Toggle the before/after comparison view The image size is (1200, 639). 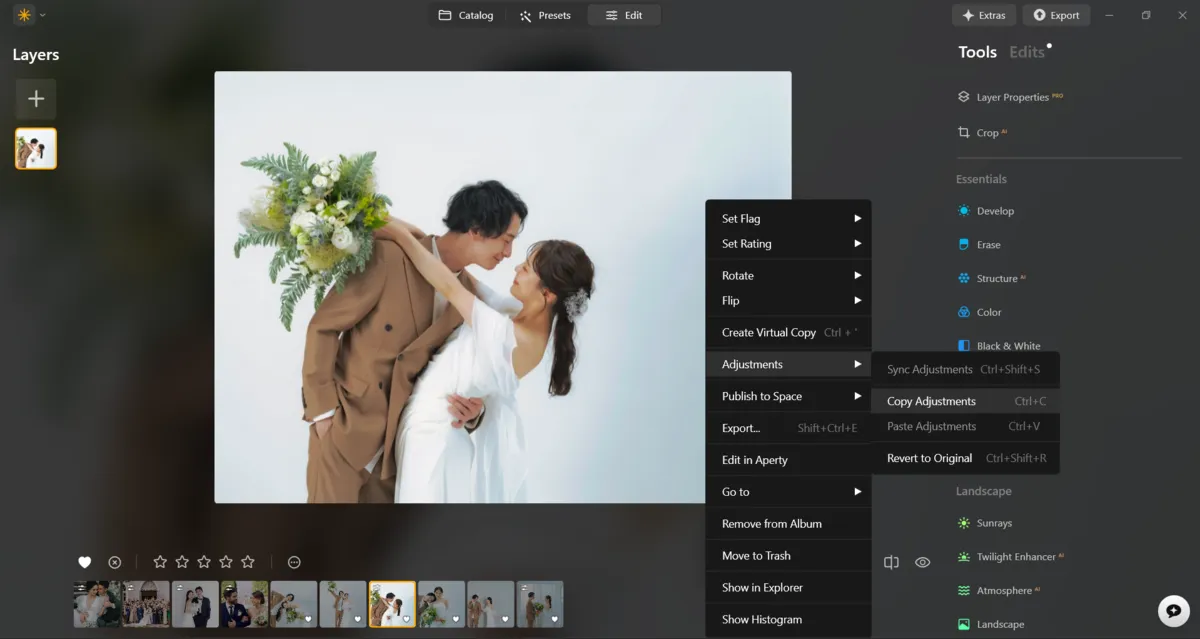(891, 562)
